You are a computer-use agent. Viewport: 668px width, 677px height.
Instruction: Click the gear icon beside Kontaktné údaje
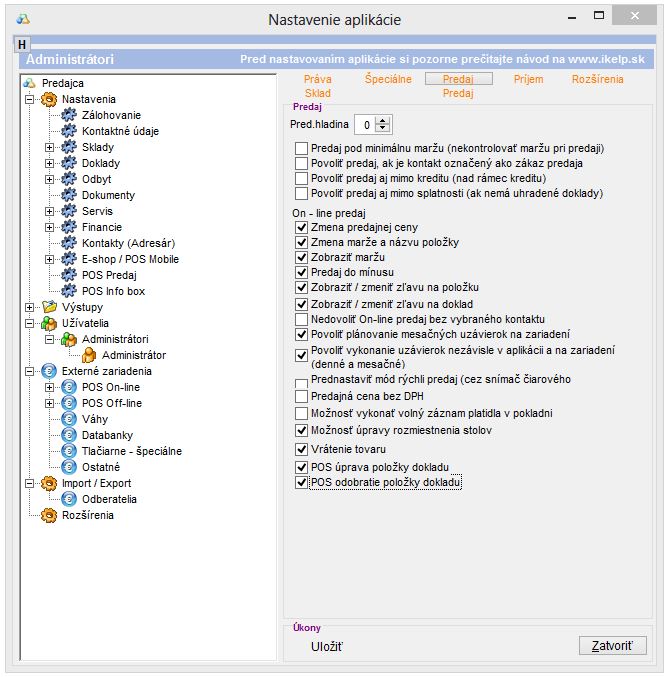point(68,131)
